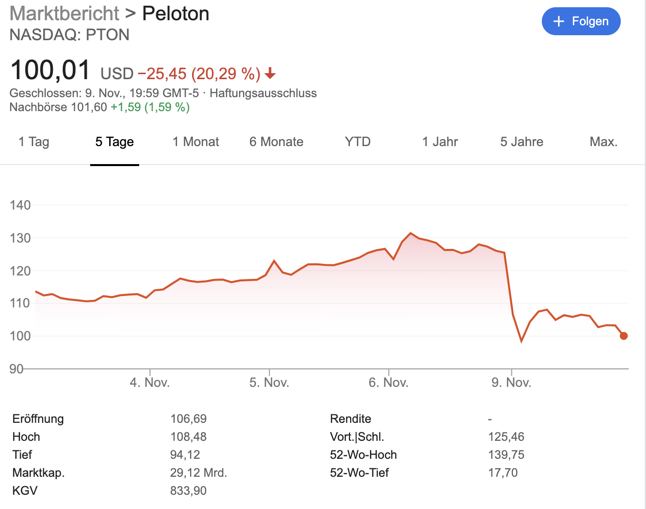646x509 pixels.
Task: Select the 1 Tag tab
Action: pyautogui.click(x=34, y=142)
